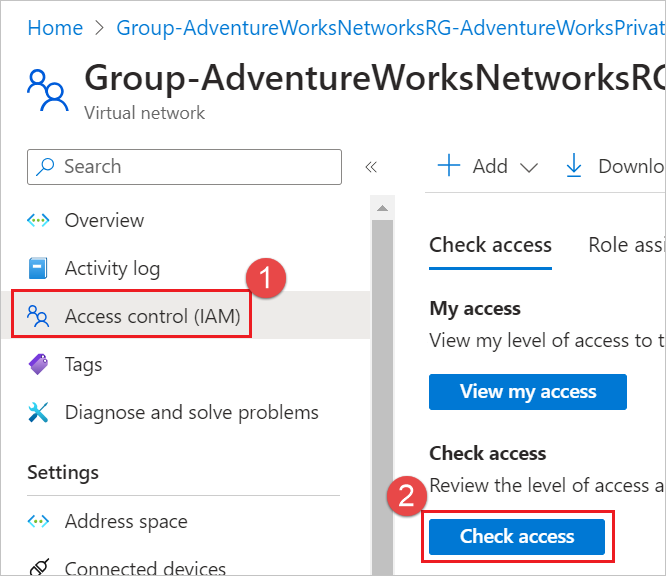666x576 pixels.
Task: Click the purple Tags icon
Action: coord(38,365)
